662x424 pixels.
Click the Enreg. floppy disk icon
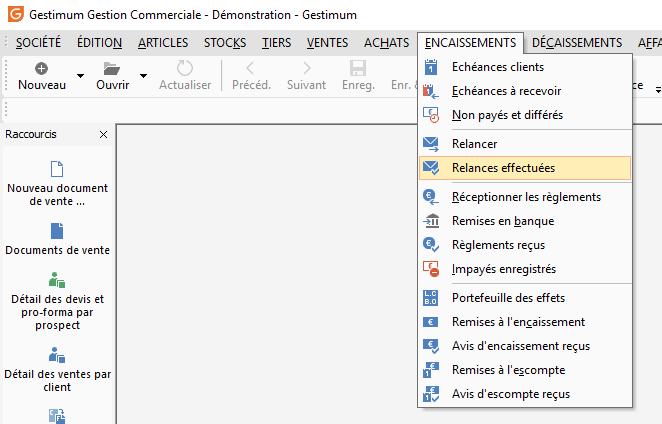point(358,68)
